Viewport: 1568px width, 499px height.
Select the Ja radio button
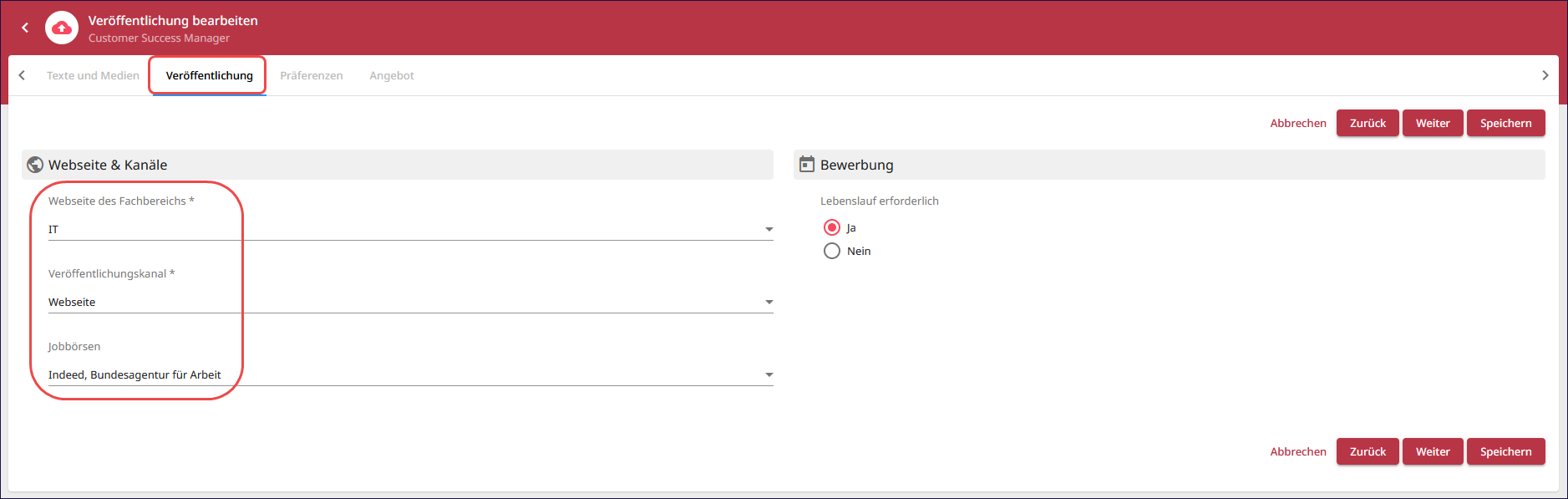(x=832, y=227)
